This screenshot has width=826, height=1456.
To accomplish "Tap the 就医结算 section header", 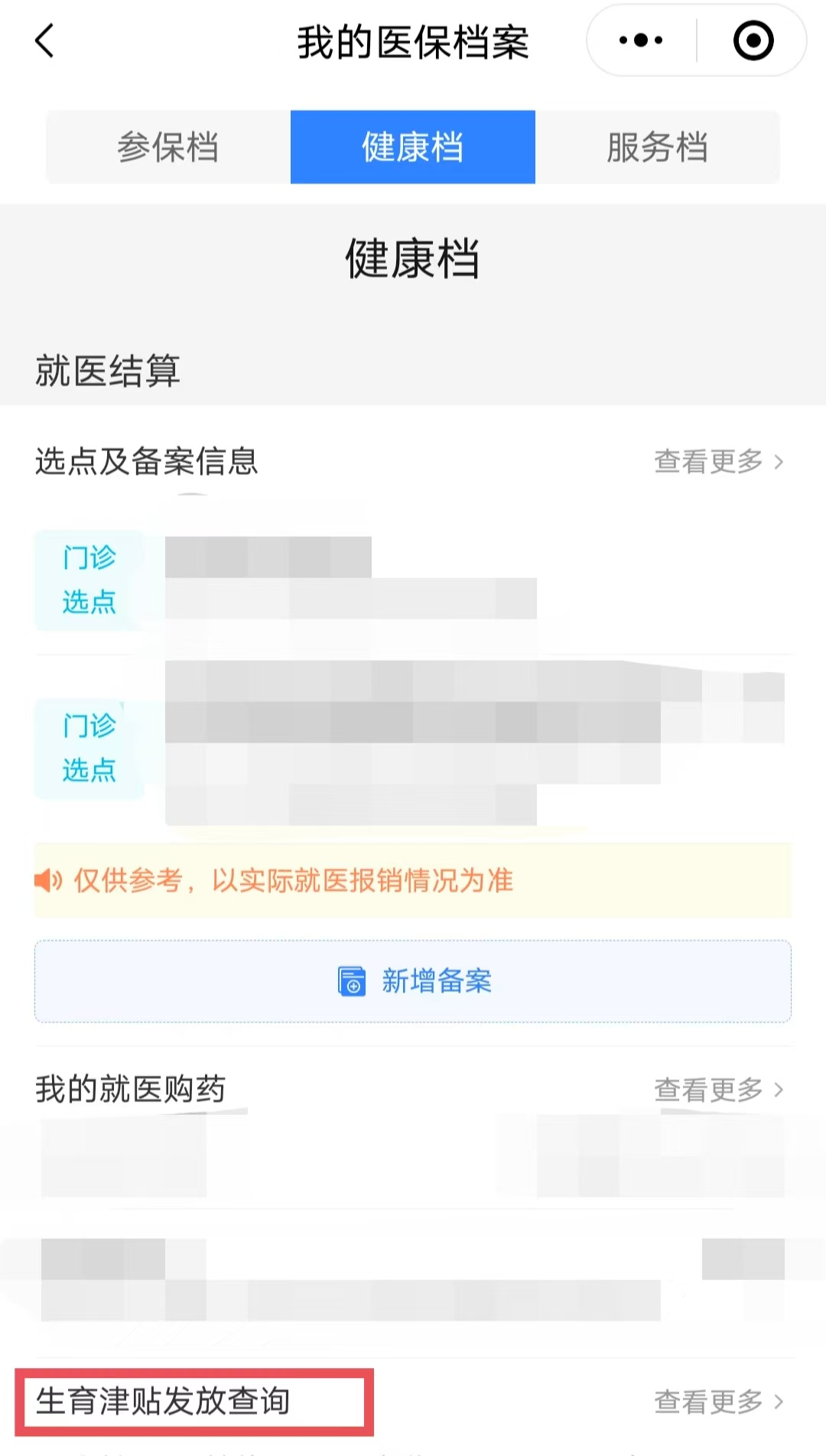I will (x=108, y=372).
